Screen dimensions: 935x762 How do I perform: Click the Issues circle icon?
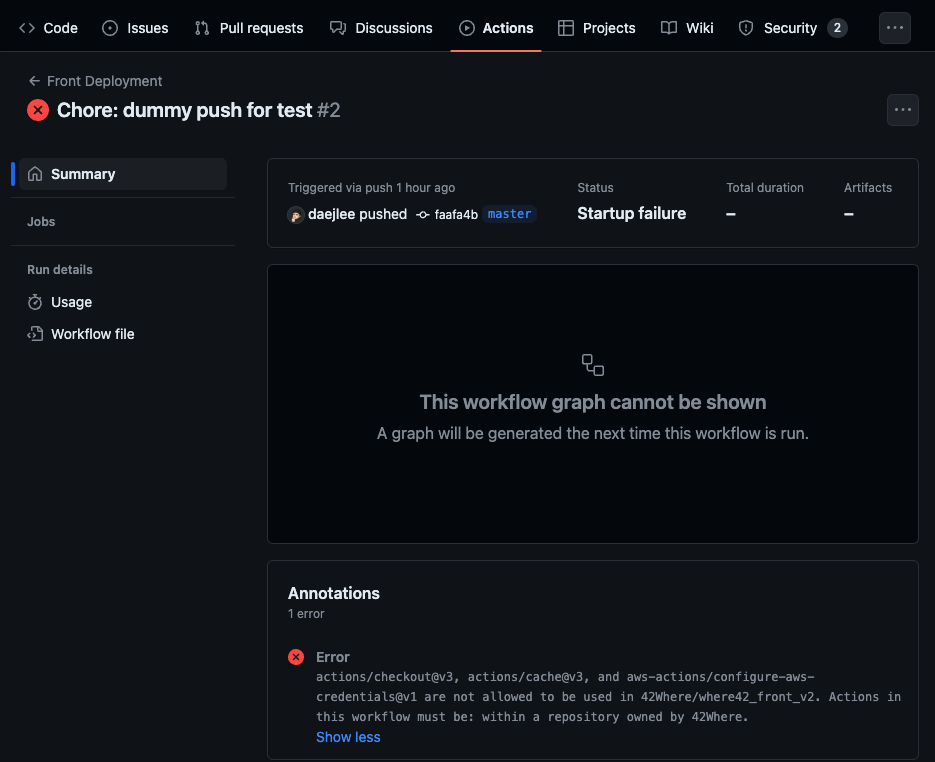pyautogui.click(x=110, y=28)
